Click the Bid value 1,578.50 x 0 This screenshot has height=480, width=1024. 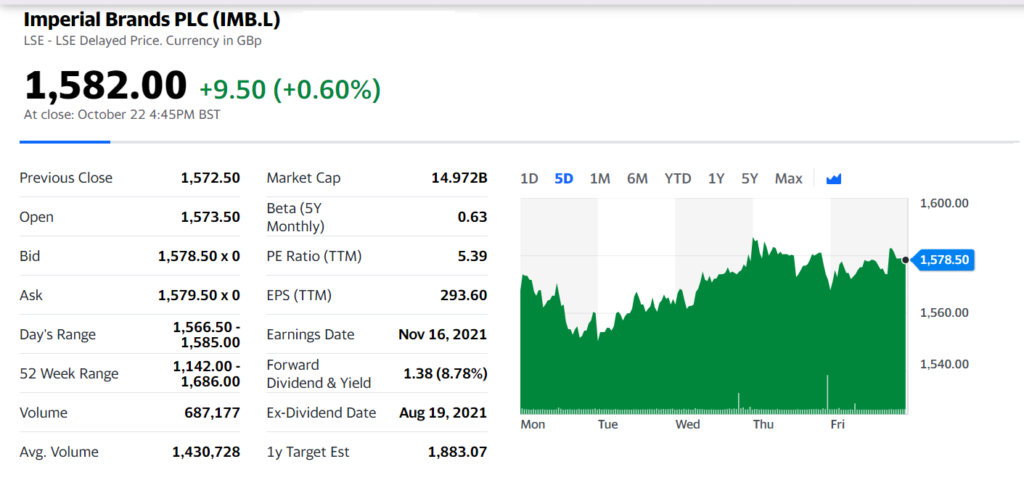pos(199,256)
